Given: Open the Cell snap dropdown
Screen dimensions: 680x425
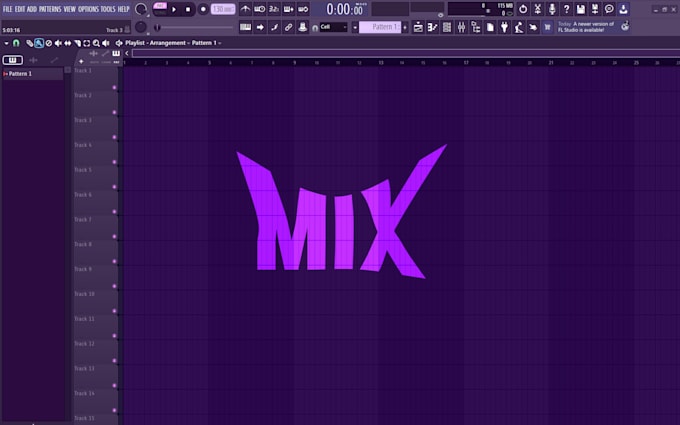Looking at the screenshot, I should pyautogui.click(x=333, y=27).
